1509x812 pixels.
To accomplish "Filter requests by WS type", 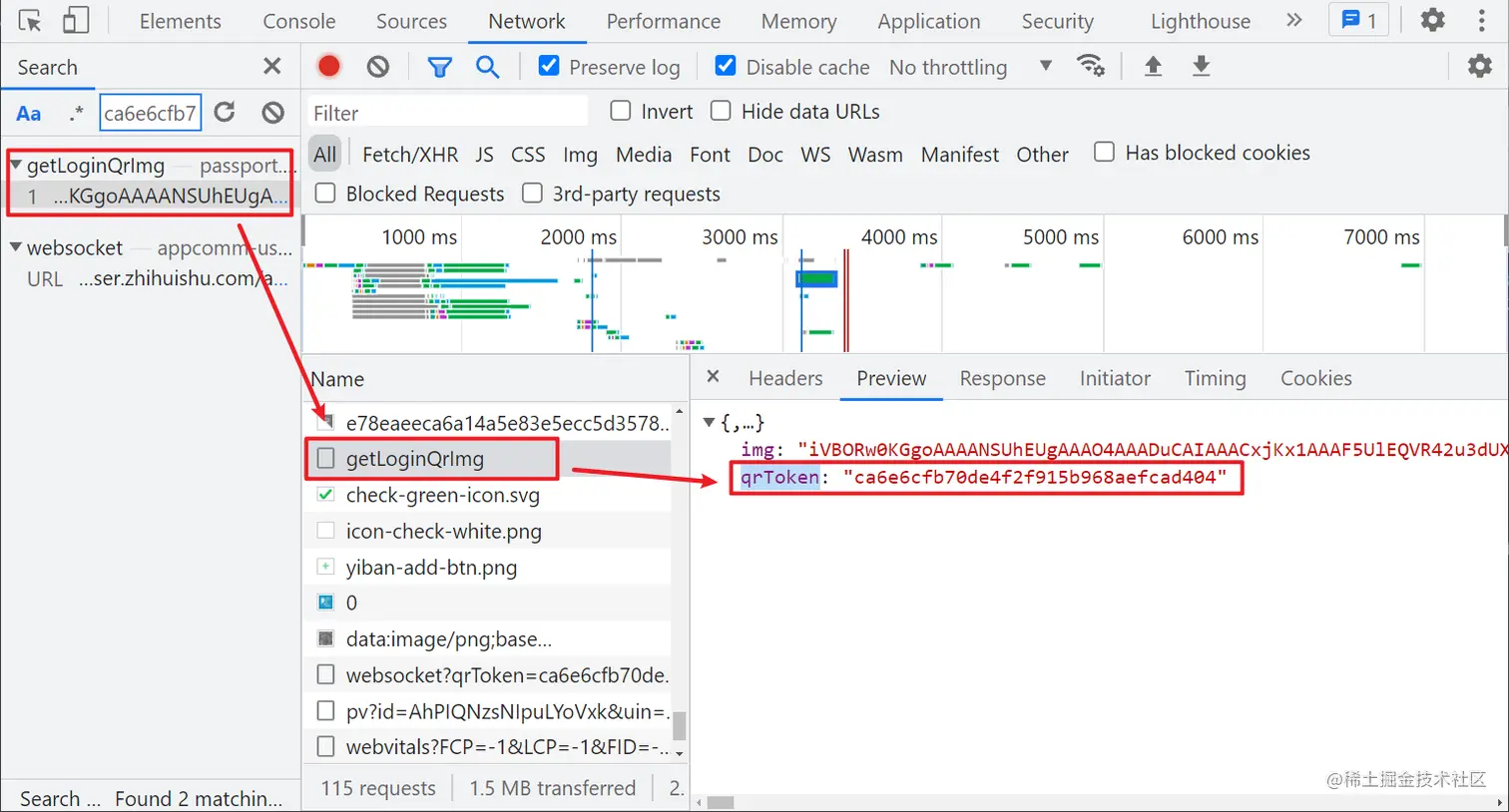I will click(815, 155).
